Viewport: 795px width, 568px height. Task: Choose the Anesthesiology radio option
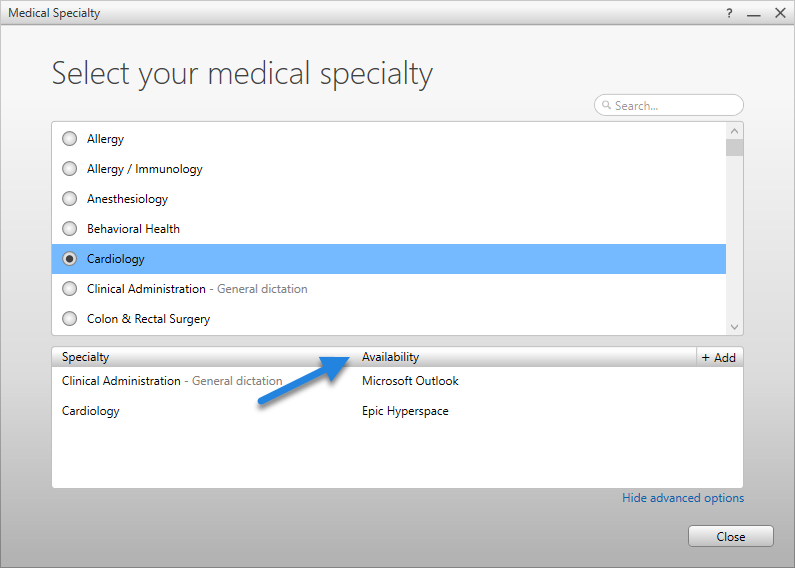tap(69, 199)
